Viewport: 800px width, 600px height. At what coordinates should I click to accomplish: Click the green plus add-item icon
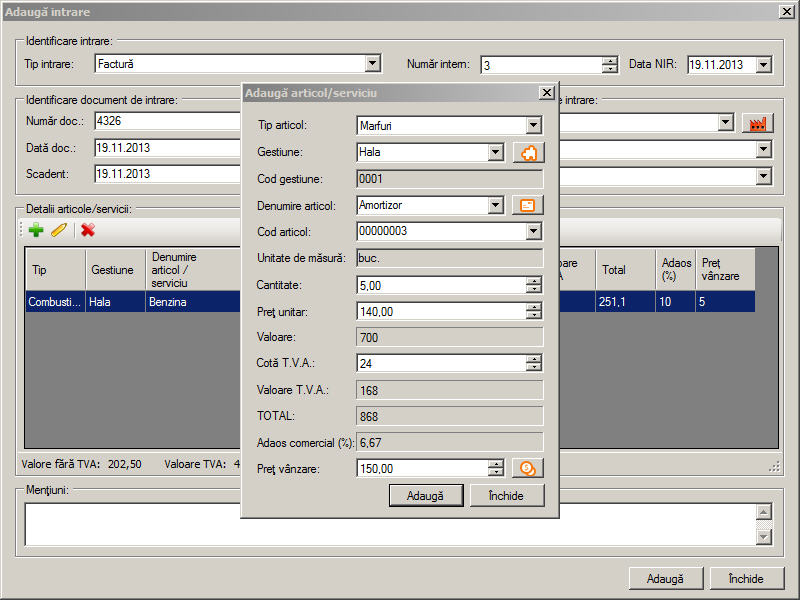click(36, 230)
